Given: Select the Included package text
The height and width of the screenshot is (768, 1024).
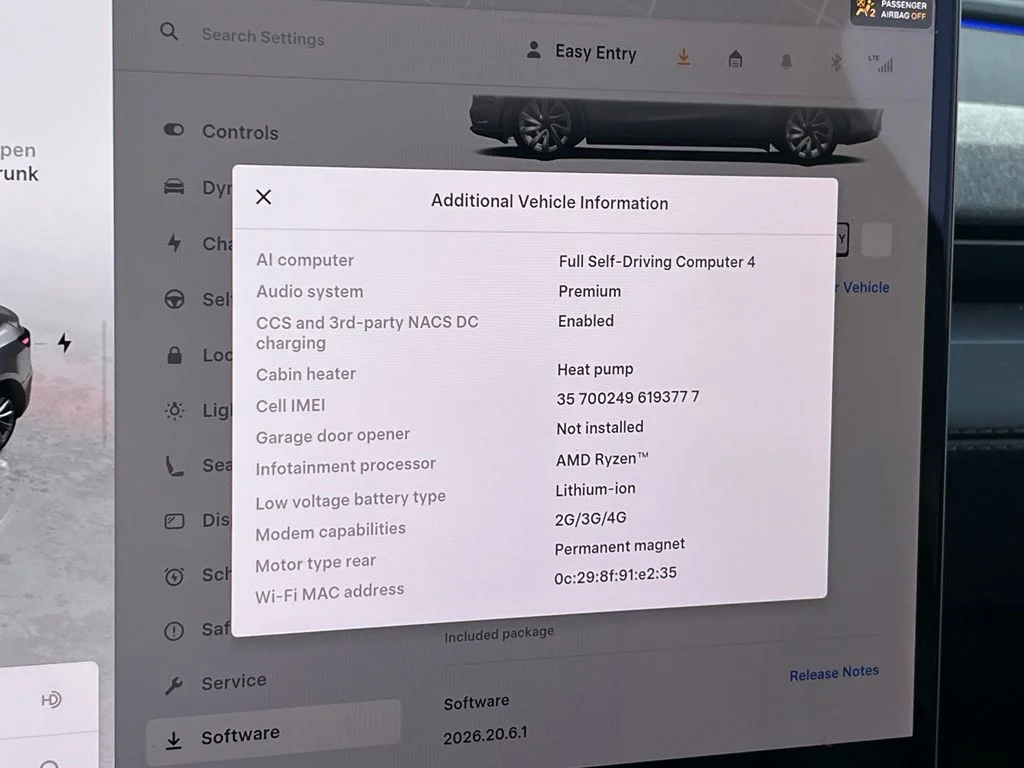Looking at the screenshot, I should (x=499, y=633).
